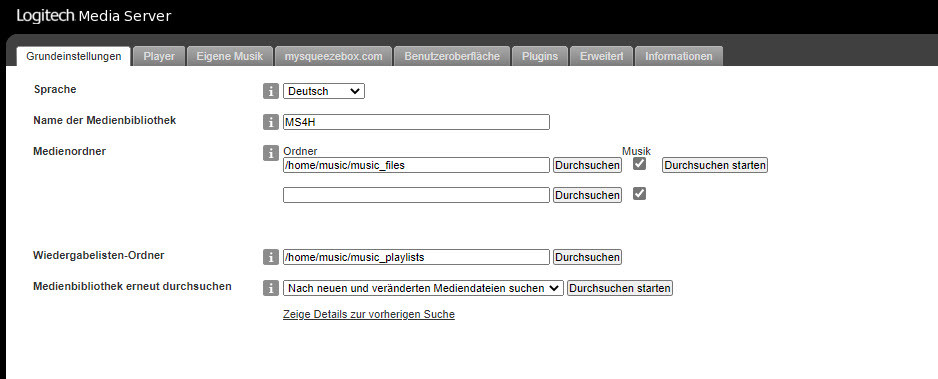The width and height of the screenshot is (938, 379).
Task: Toggle Musik checkbox for /home/music/music_files
Action: 639,164
